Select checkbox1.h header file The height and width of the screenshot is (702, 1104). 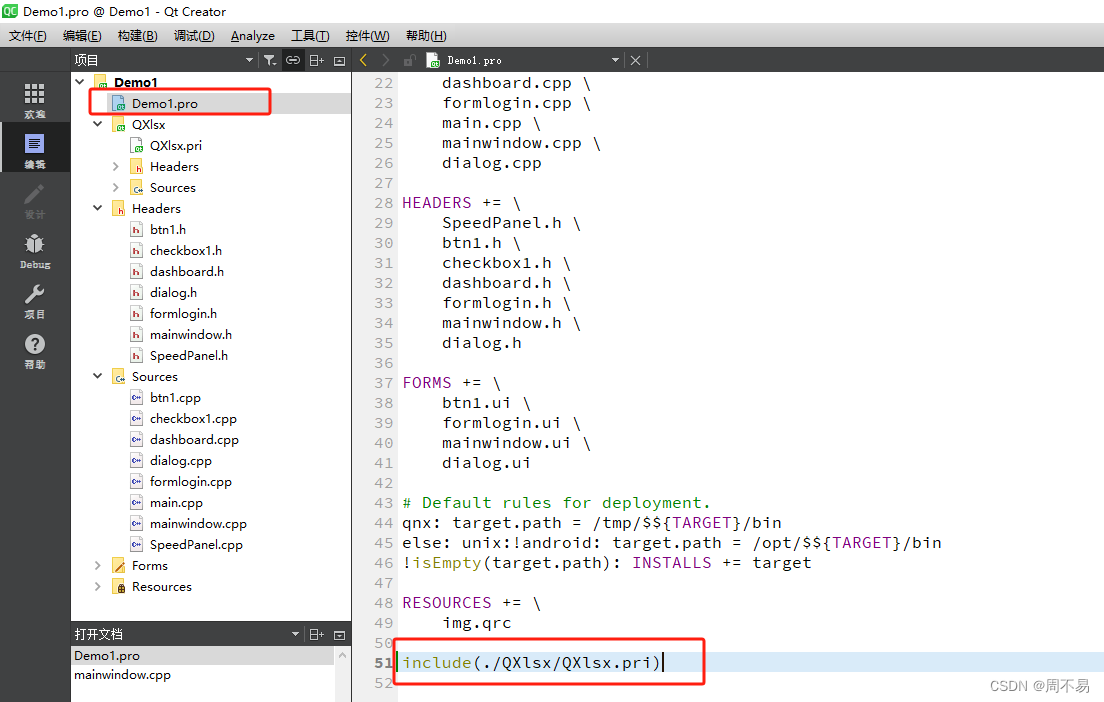pos(185,251)
